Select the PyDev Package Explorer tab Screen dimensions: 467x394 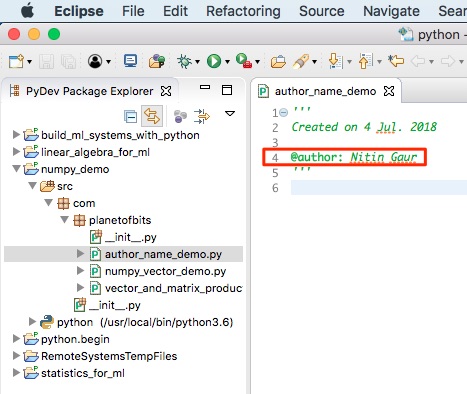(89, 91)
